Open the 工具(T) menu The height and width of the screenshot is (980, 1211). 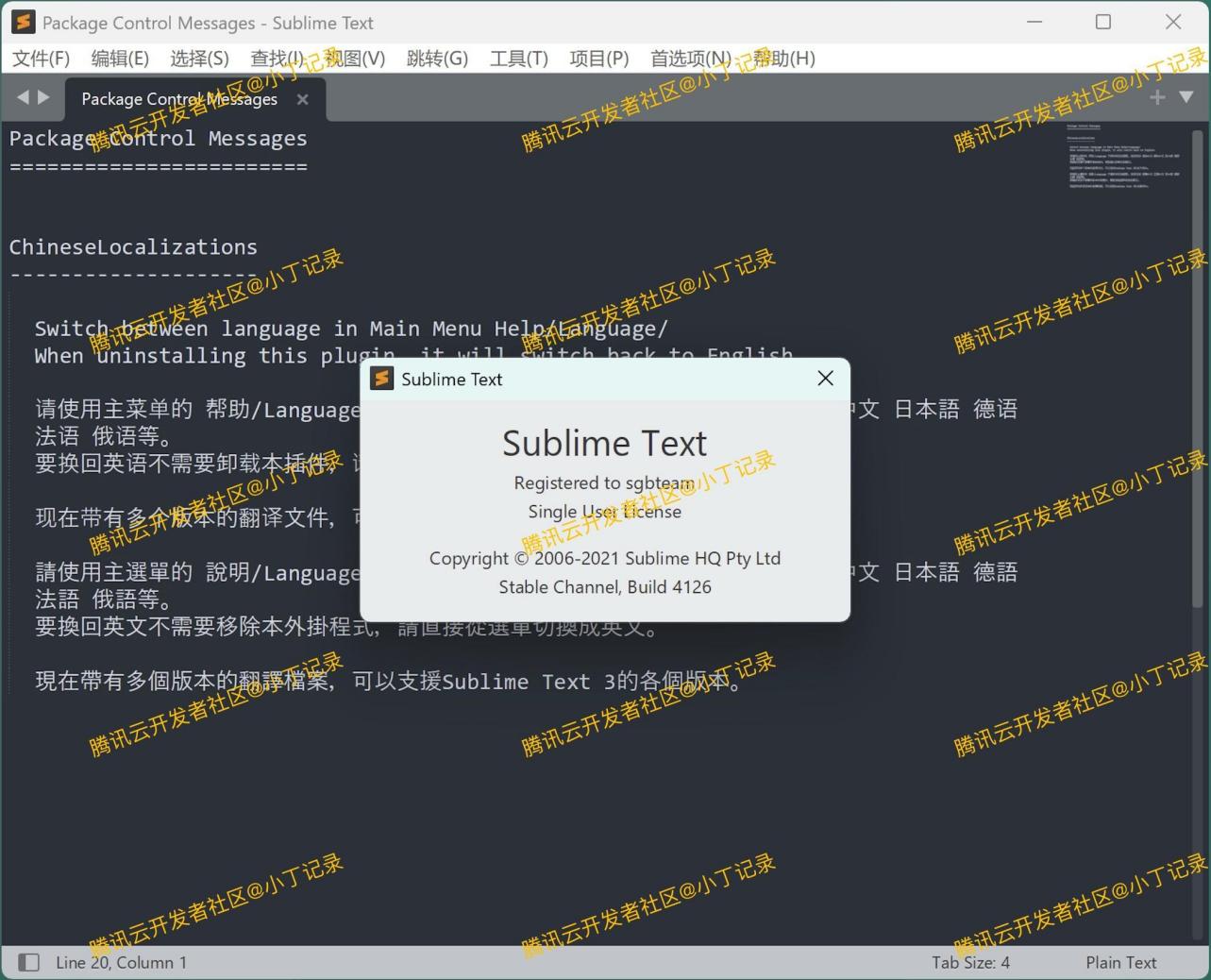pyautogui.click(x=517, y=58)
